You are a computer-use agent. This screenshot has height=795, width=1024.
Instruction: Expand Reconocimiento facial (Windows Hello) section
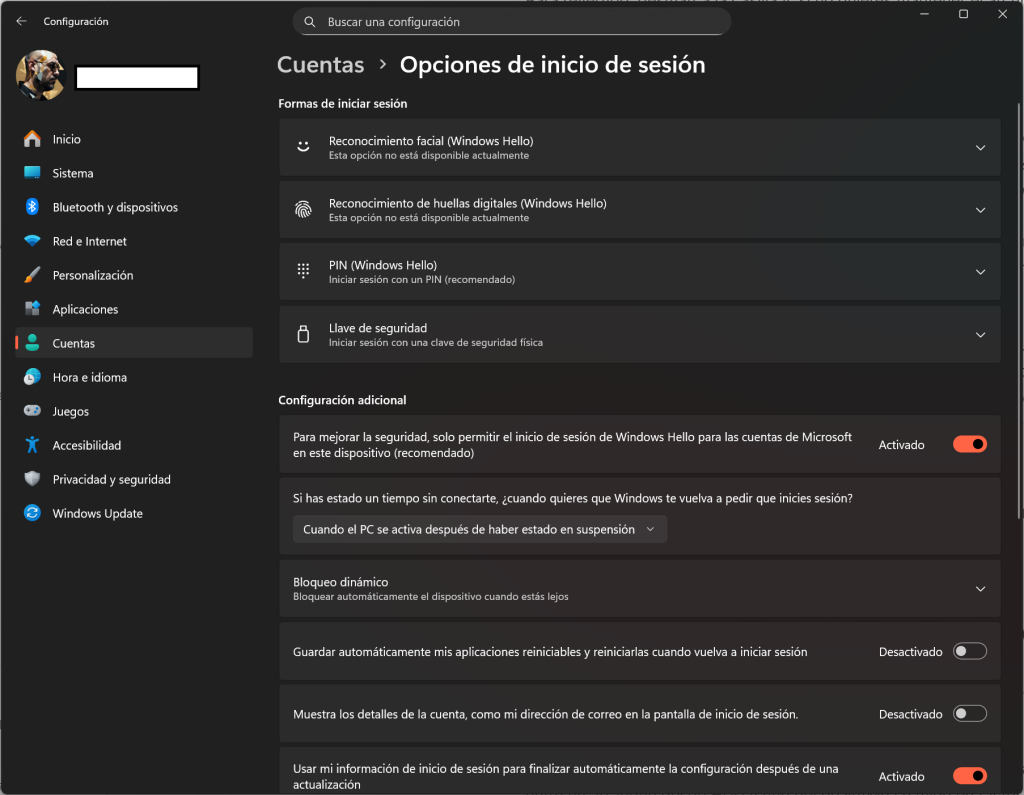(980, 148)
